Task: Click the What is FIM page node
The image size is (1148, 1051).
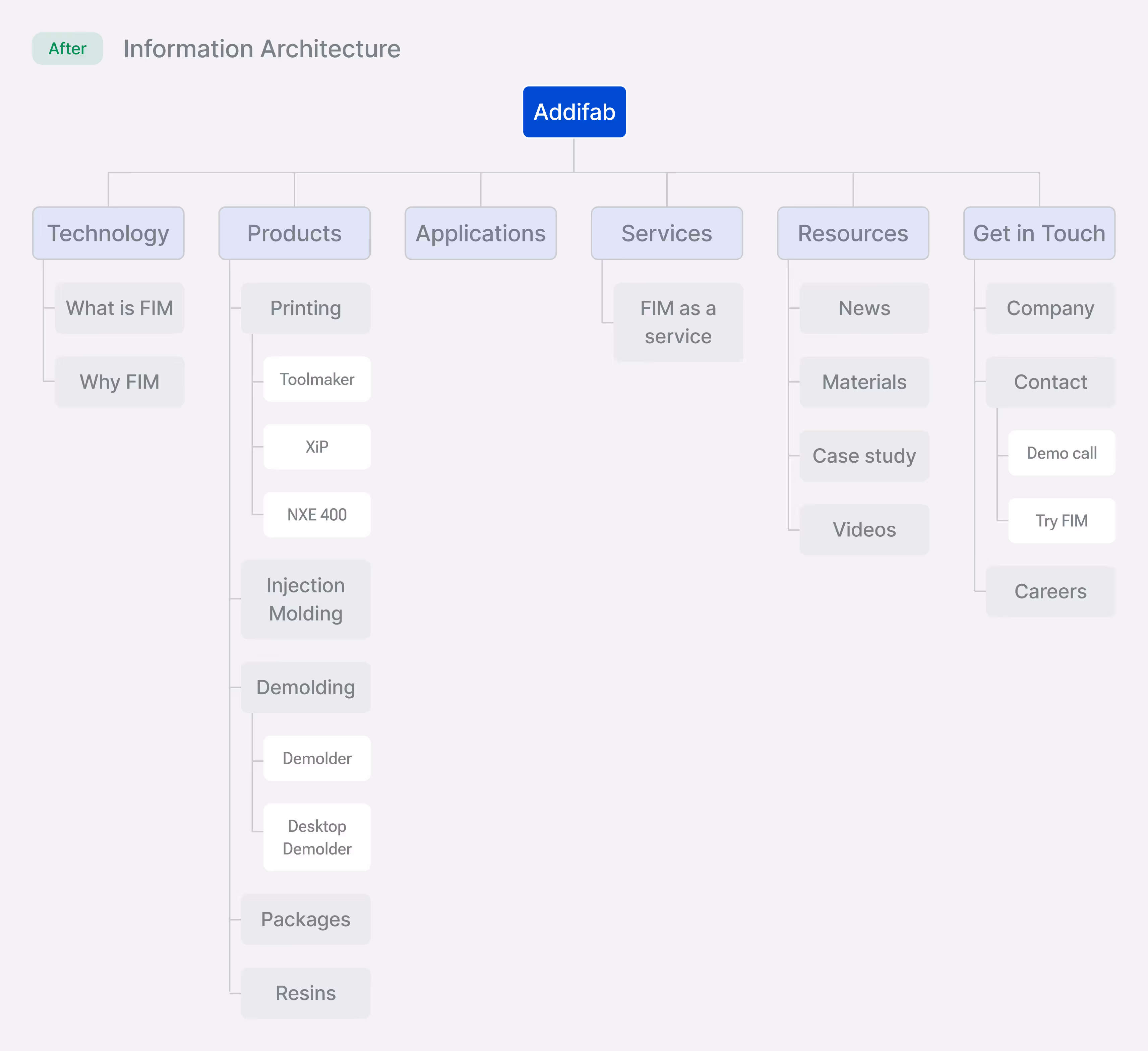Action: point(120,308)
